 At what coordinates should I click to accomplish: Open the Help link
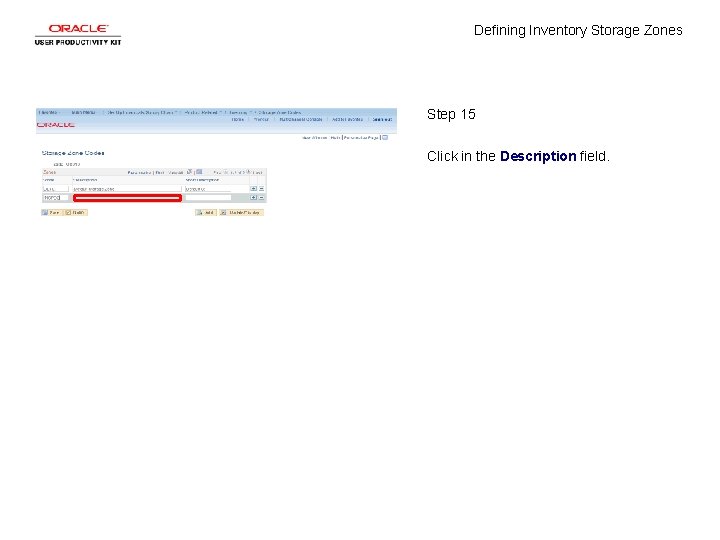(x=335, y=138)
